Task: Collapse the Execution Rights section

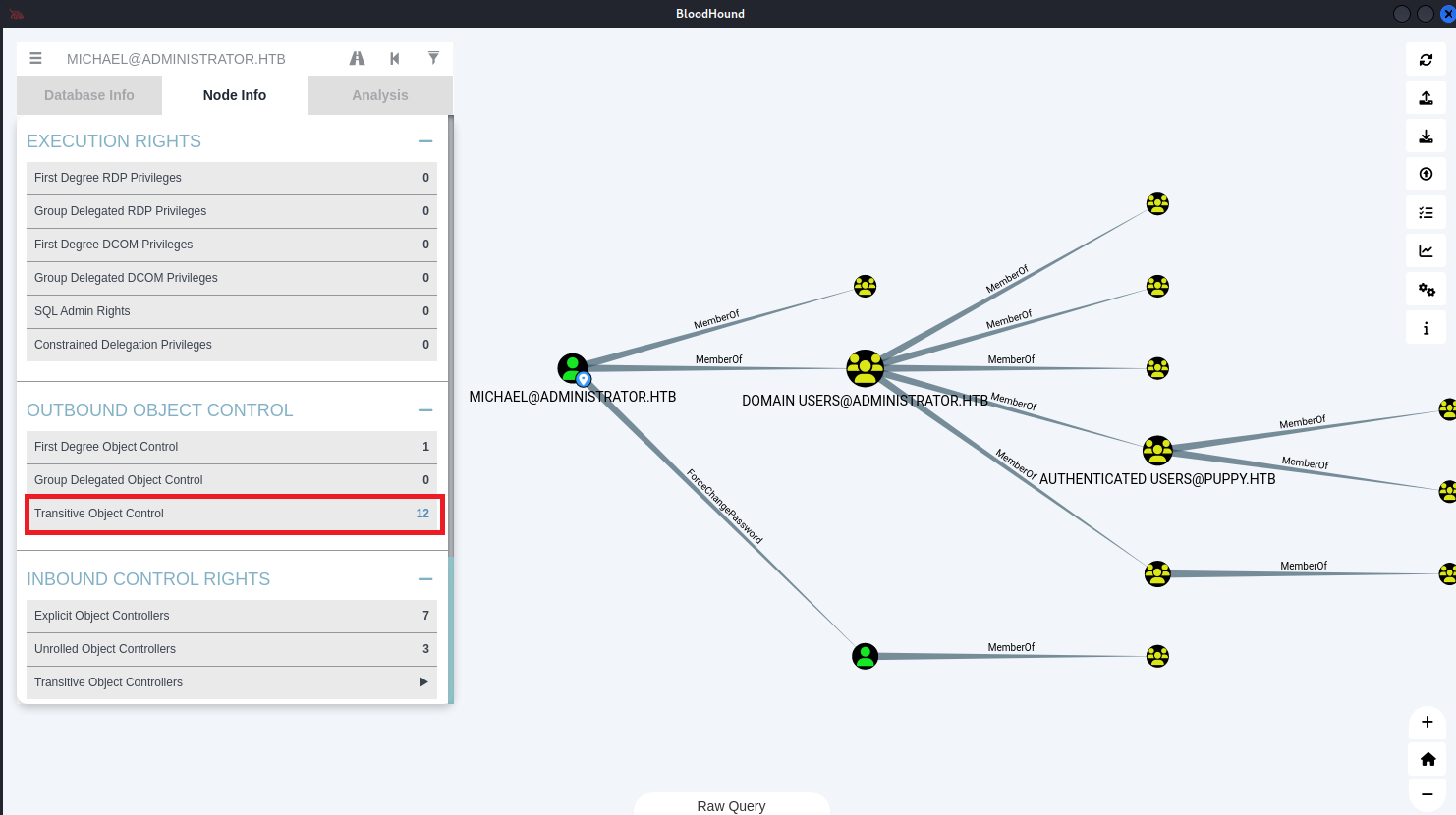Action: pyautogui.click(x=425, y=141)
